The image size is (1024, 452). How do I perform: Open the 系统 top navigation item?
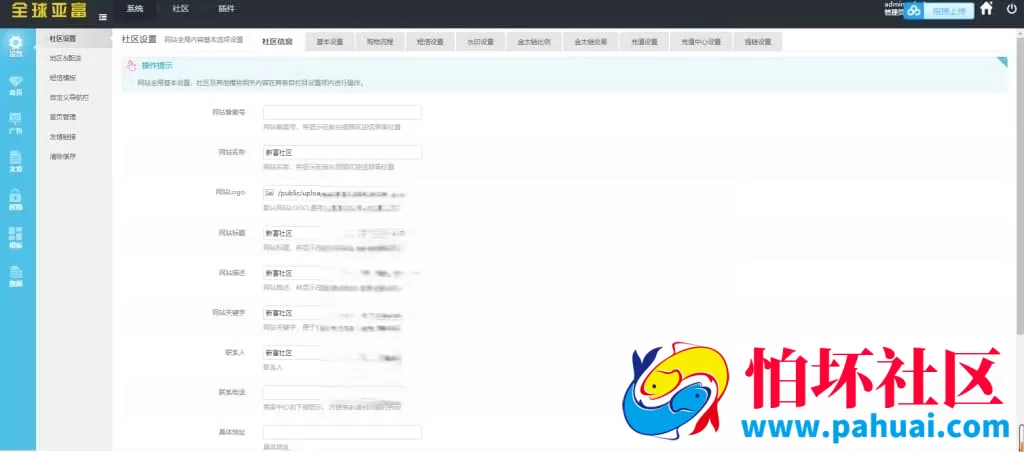pos(135,9)
